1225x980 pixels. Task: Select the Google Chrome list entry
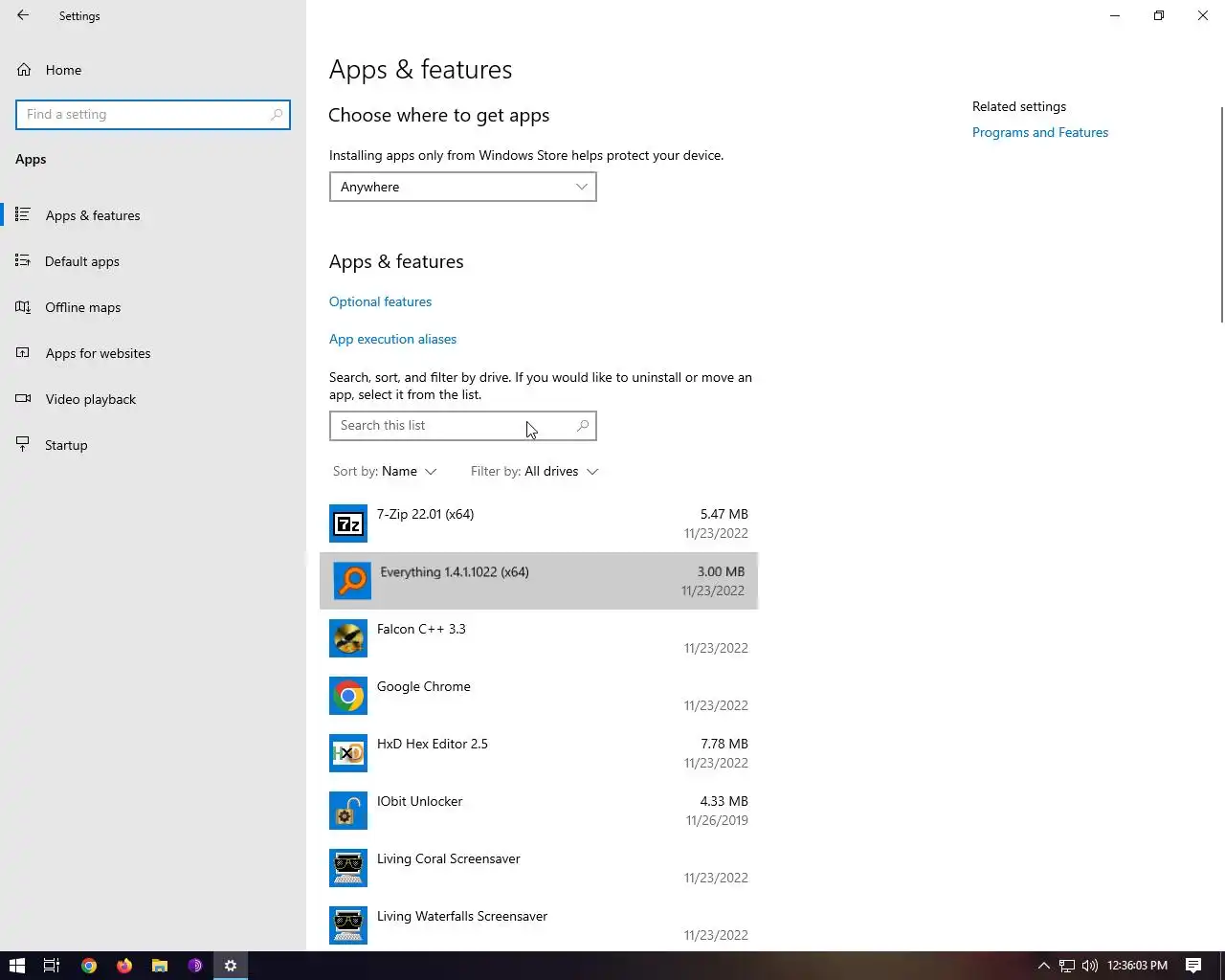539,696
